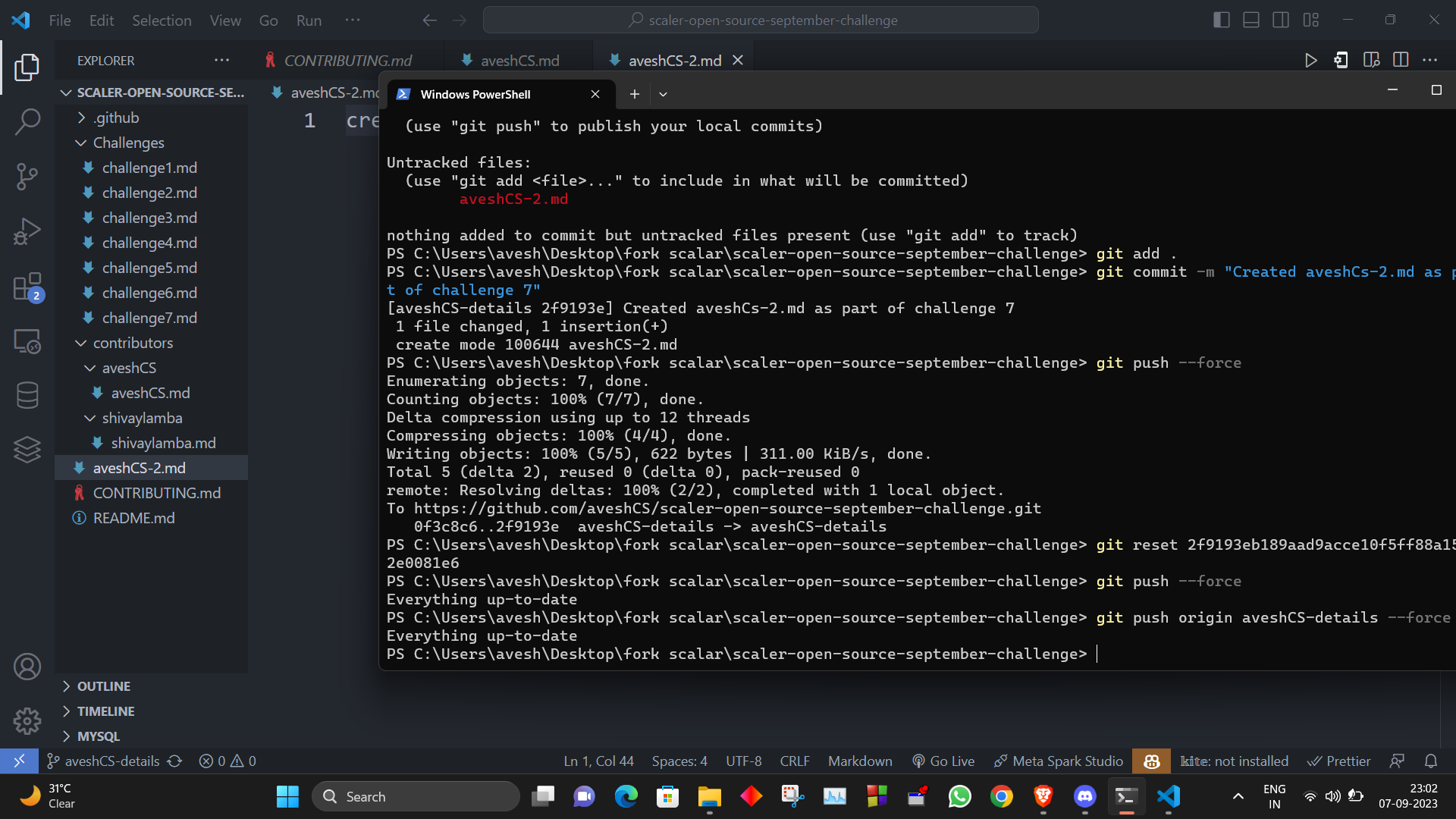Open the PowerShell shell selector dropdown
The height and width of the screenshot is (819, 1456).
click(664, 94)
